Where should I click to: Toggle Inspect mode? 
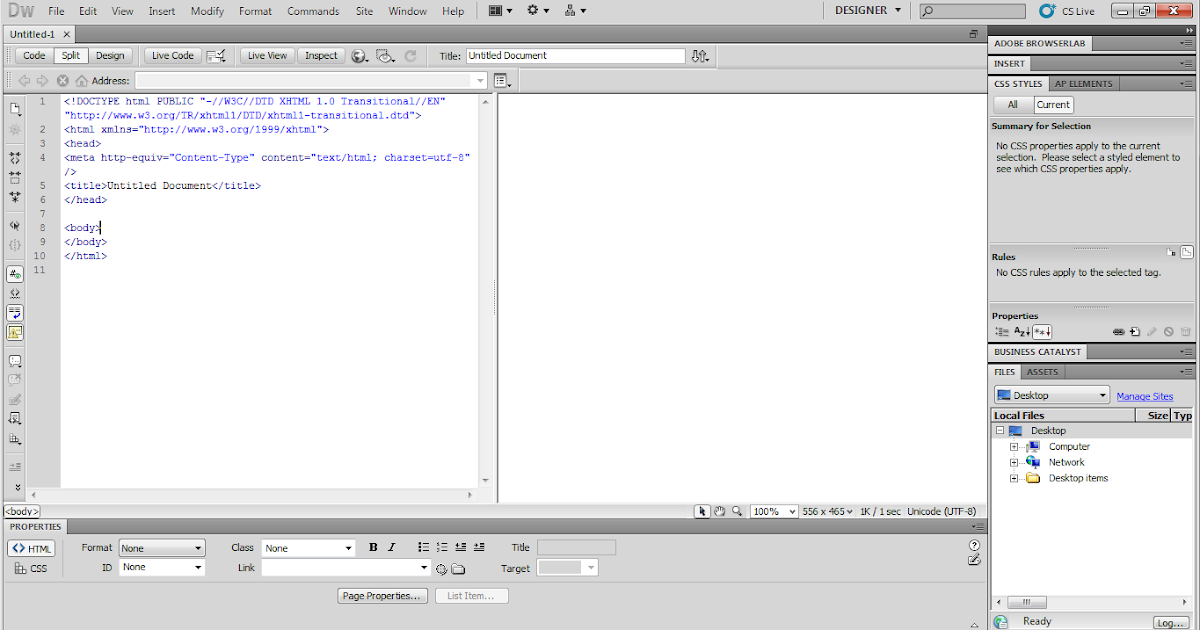pyautogui.click(x=321, y=56)
